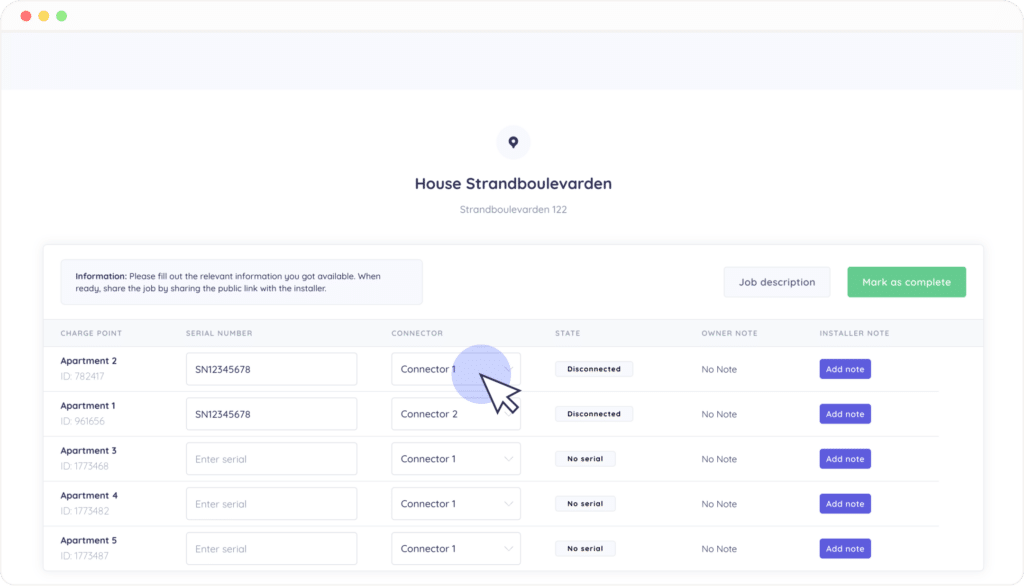Focus Apartment 1 serial number field
This screenshot has width=1024, height=586.
tap(271, 414)
